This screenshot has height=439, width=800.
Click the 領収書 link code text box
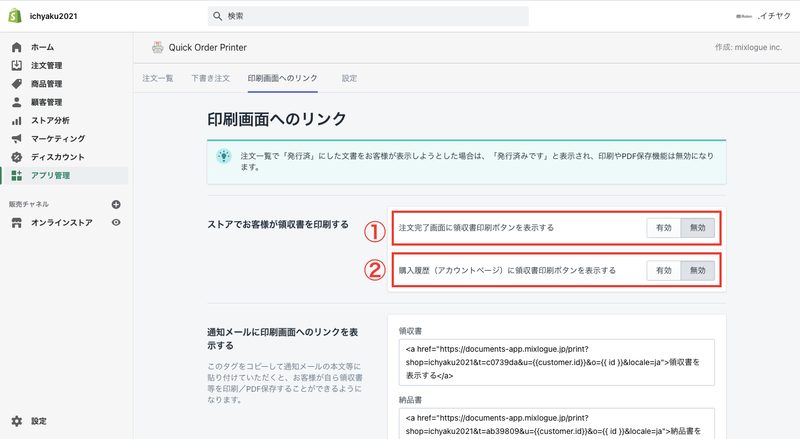[x=557, y=362]
